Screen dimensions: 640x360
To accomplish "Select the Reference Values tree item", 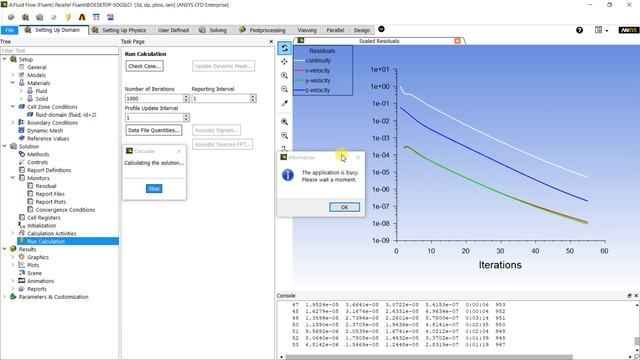I will click(48, 138).
